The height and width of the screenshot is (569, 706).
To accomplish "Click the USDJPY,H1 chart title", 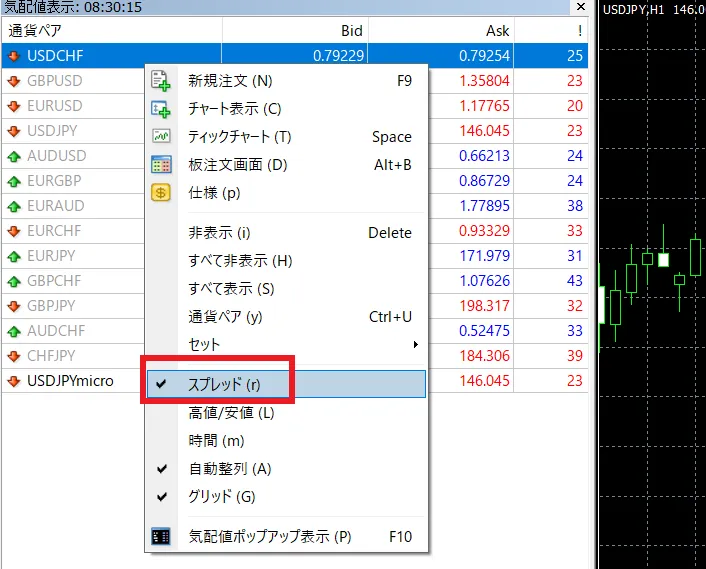I will tap(633, 9).
